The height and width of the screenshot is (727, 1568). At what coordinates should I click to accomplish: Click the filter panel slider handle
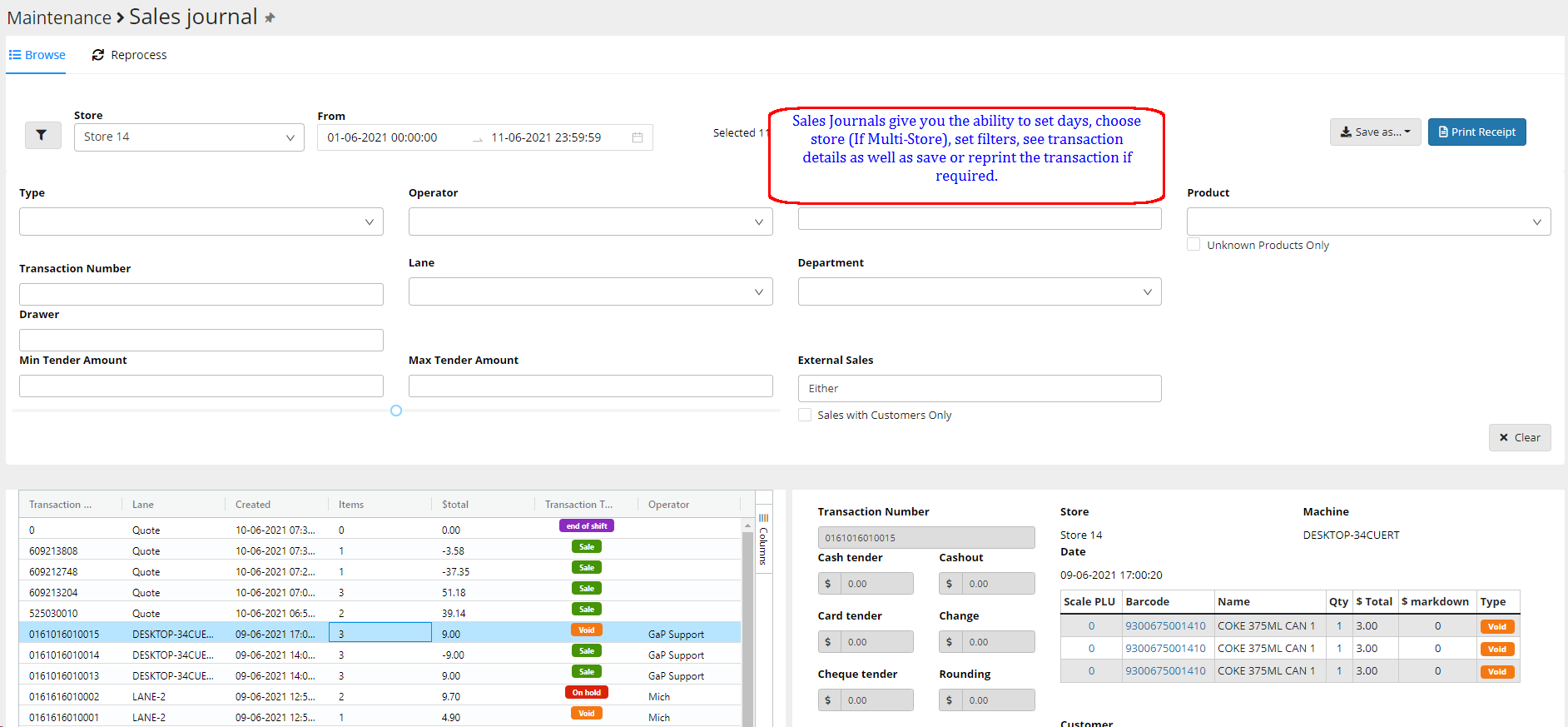pyautogui.click(x=396, y=411)
